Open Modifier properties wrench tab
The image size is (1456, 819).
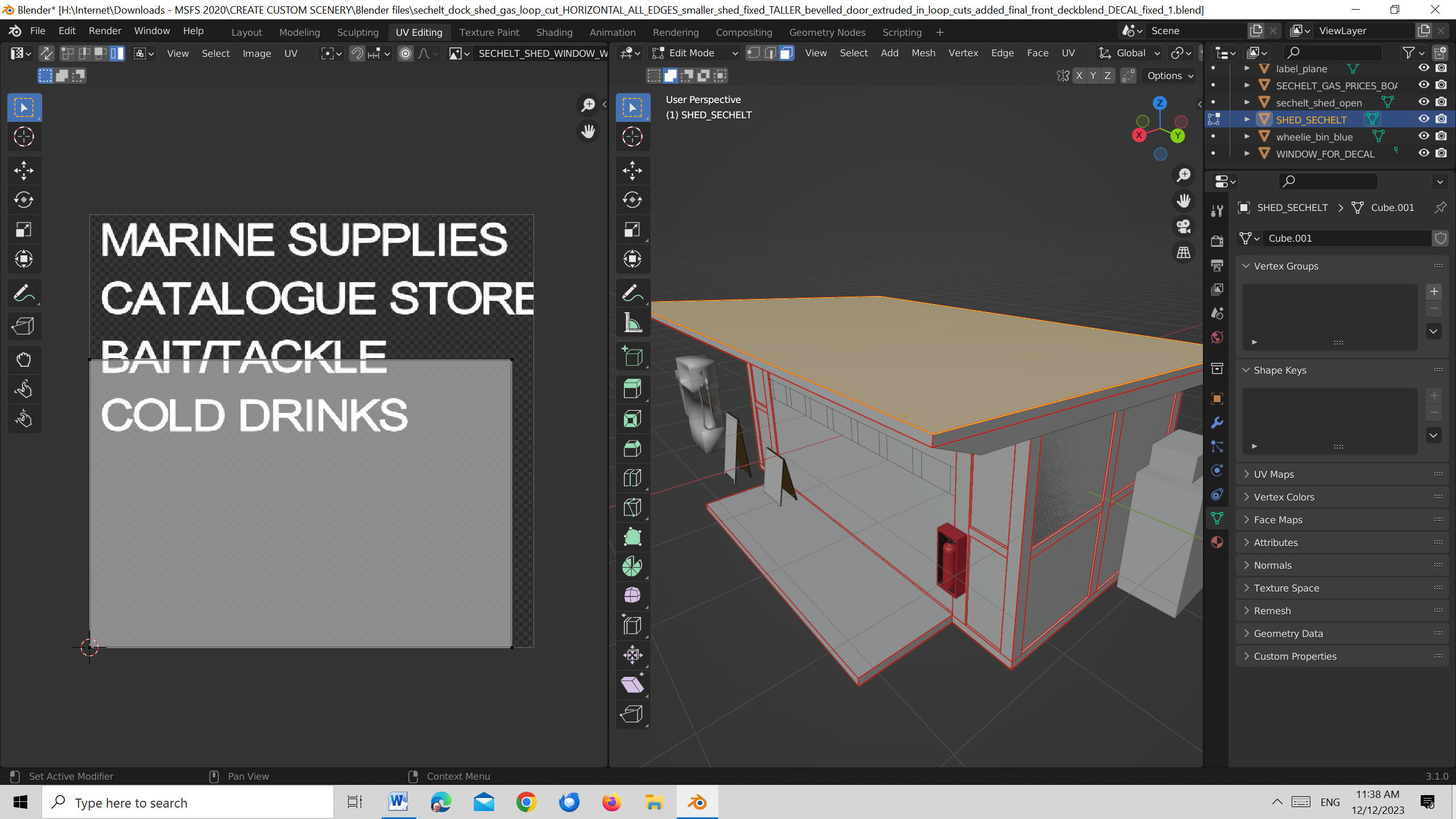1217,423
